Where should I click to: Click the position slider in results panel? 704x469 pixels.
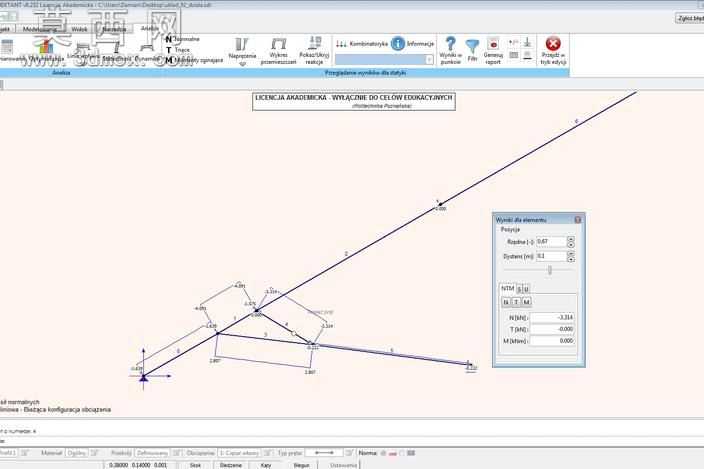(x=550, y=270)
